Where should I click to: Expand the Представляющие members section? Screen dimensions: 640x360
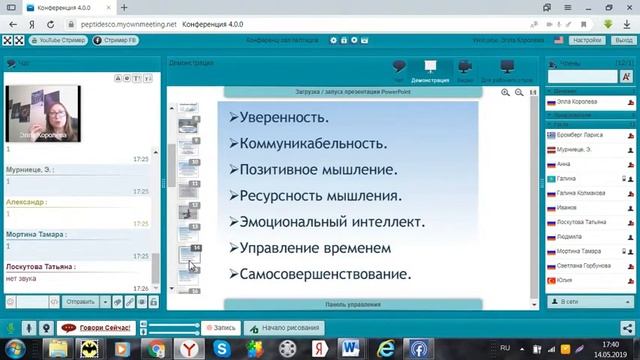591,116
